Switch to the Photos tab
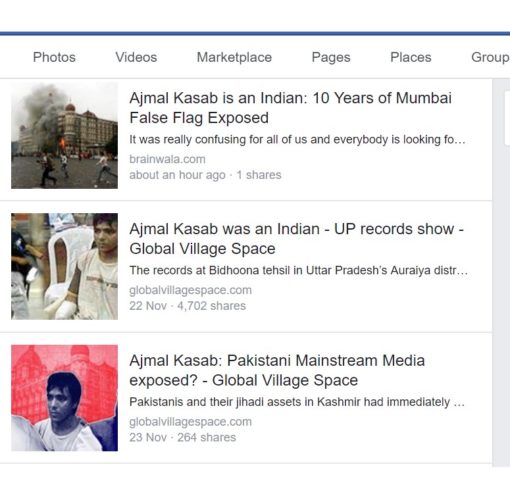The height and width of the screenshot is (500, 510). coord(54,57)
